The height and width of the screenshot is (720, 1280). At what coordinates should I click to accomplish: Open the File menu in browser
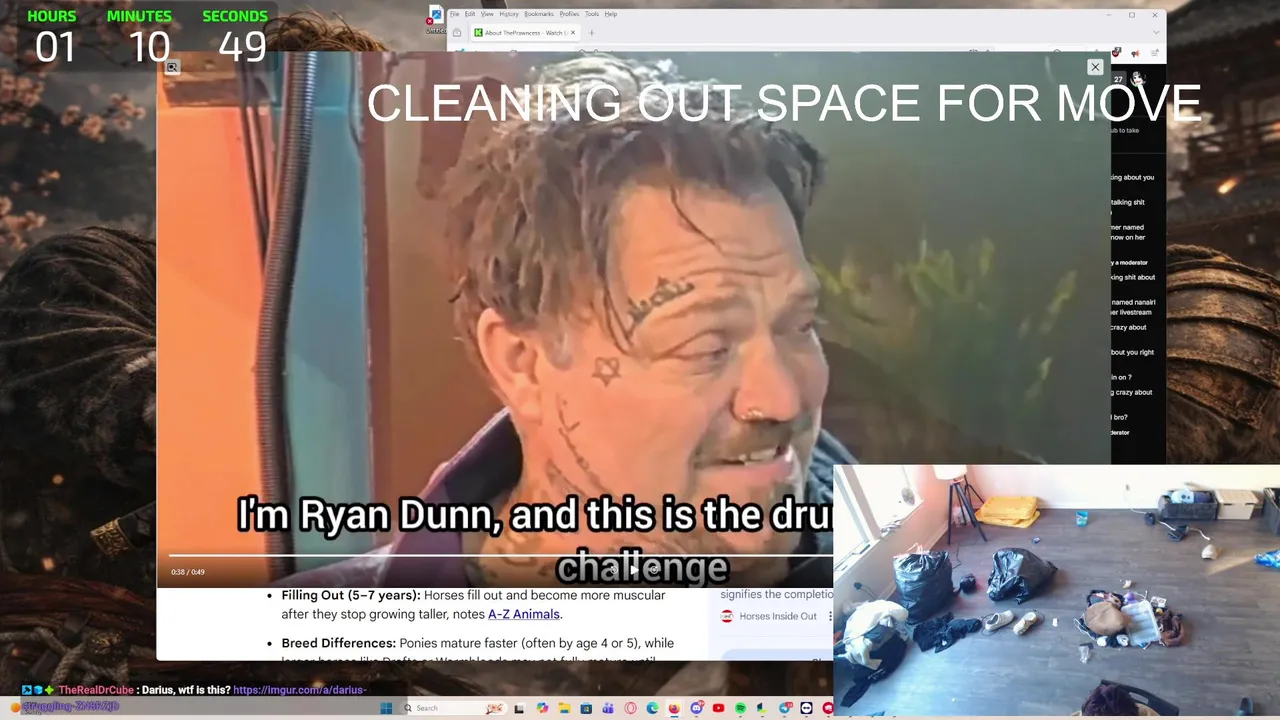pos(455,14)
